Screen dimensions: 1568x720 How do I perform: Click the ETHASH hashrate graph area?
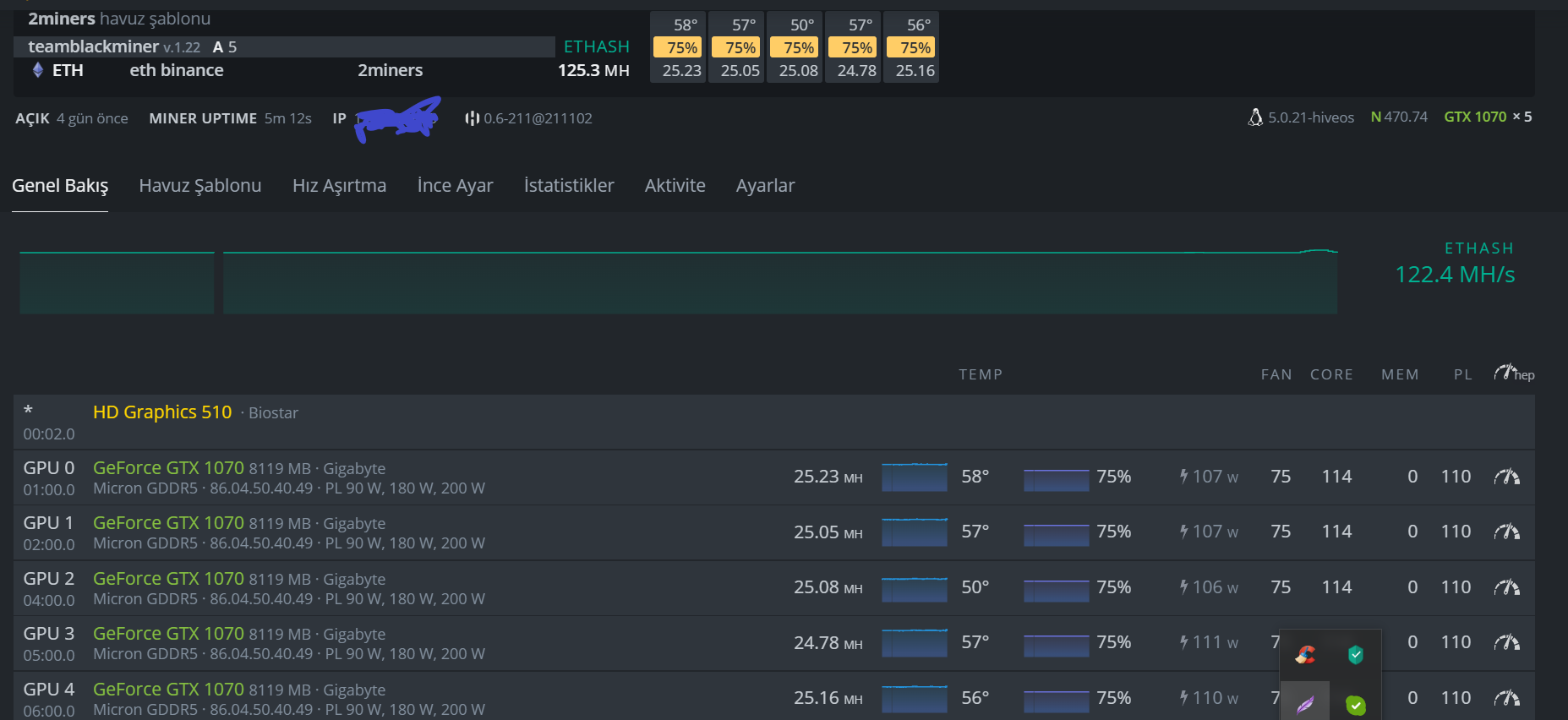678,282
